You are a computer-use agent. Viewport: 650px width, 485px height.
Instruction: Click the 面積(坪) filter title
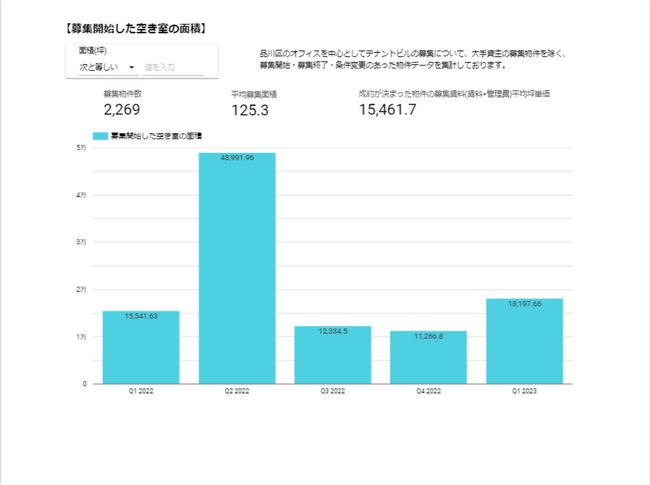pyautogui.click(x=93, y=50)
